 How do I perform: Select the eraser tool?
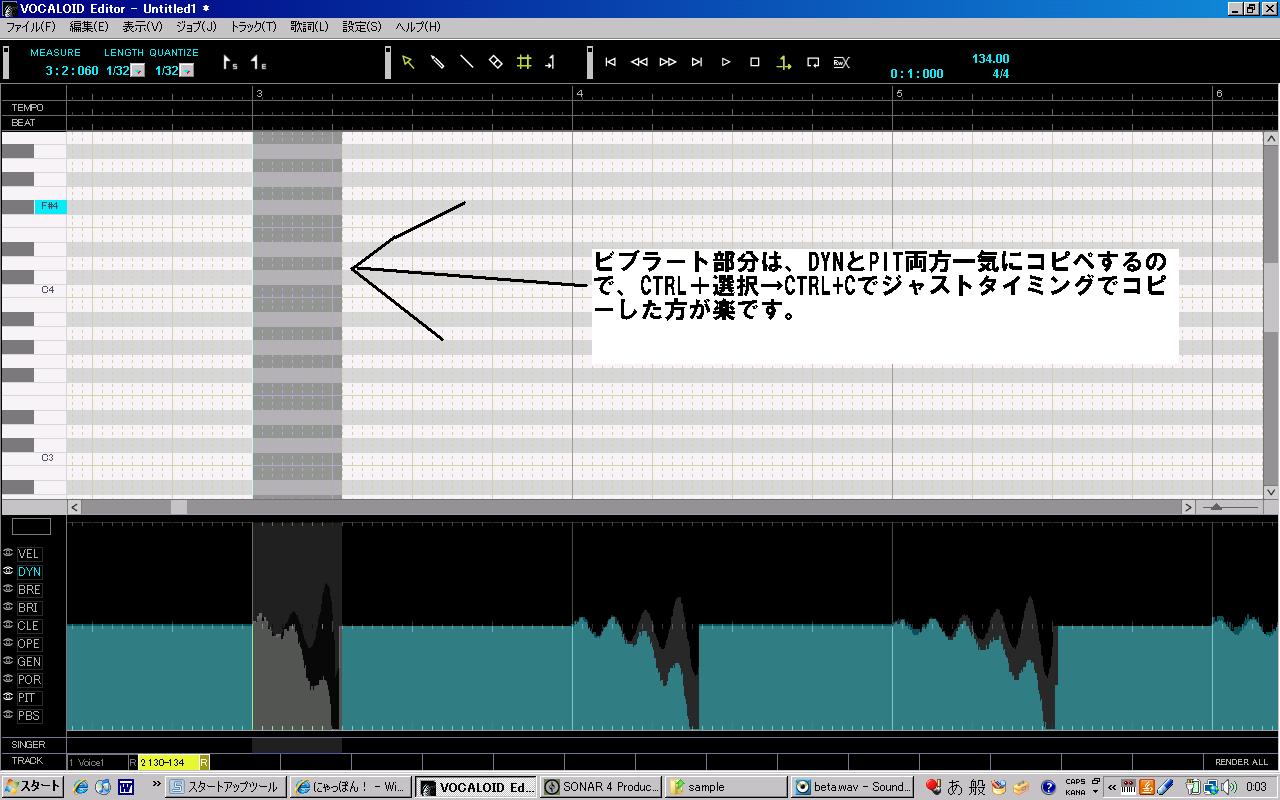495,62
